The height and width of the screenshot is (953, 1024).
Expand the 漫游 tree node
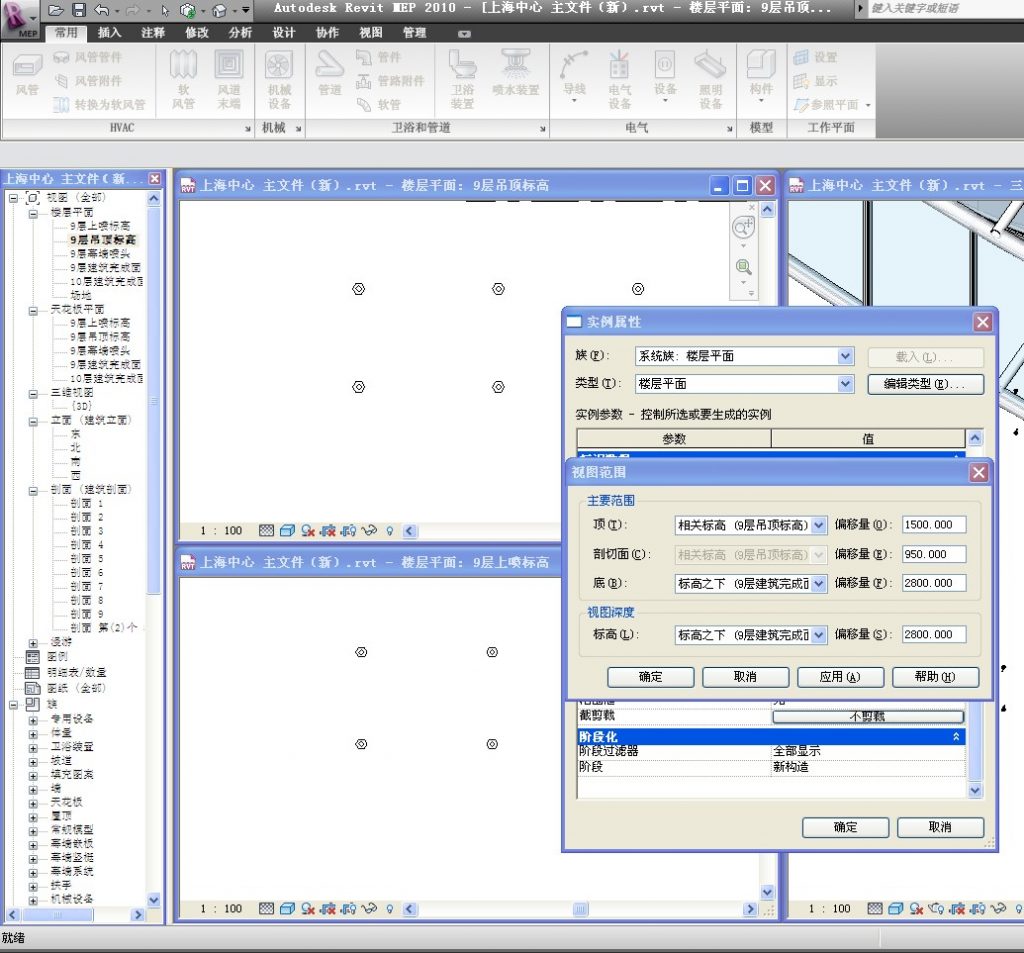[33, 643]
